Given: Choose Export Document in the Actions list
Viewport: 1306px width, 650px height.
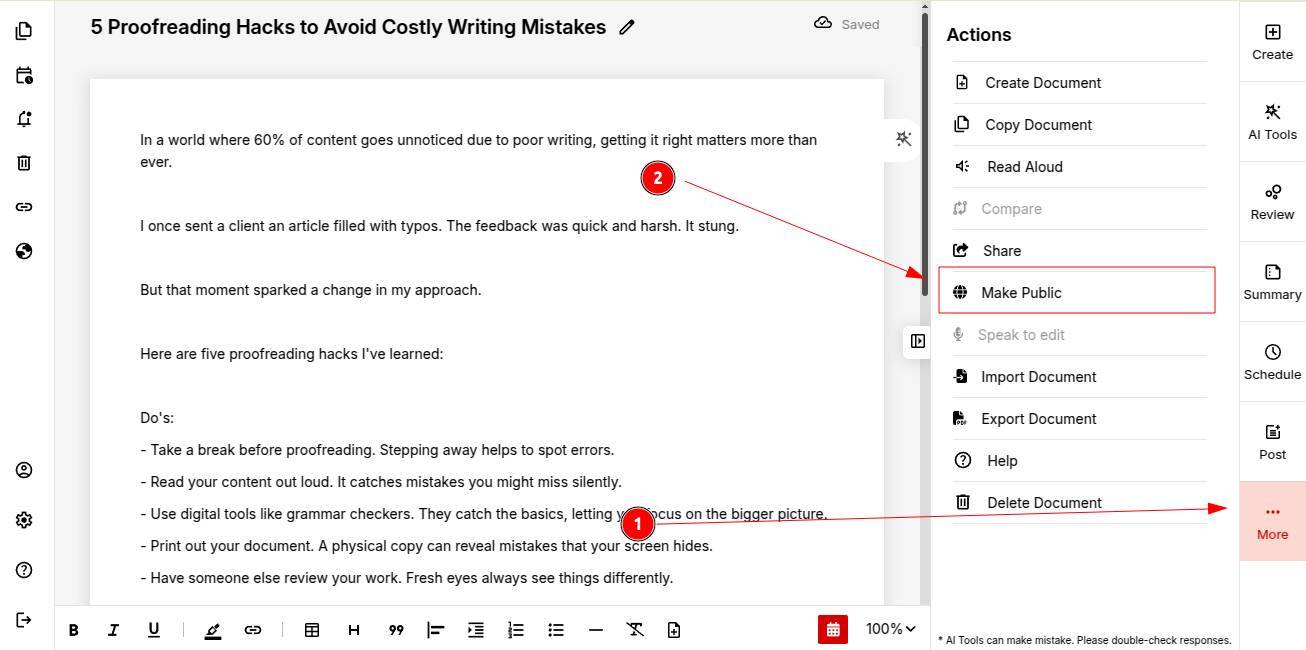Looking at the screenshot, I should tap(1038, 419).
